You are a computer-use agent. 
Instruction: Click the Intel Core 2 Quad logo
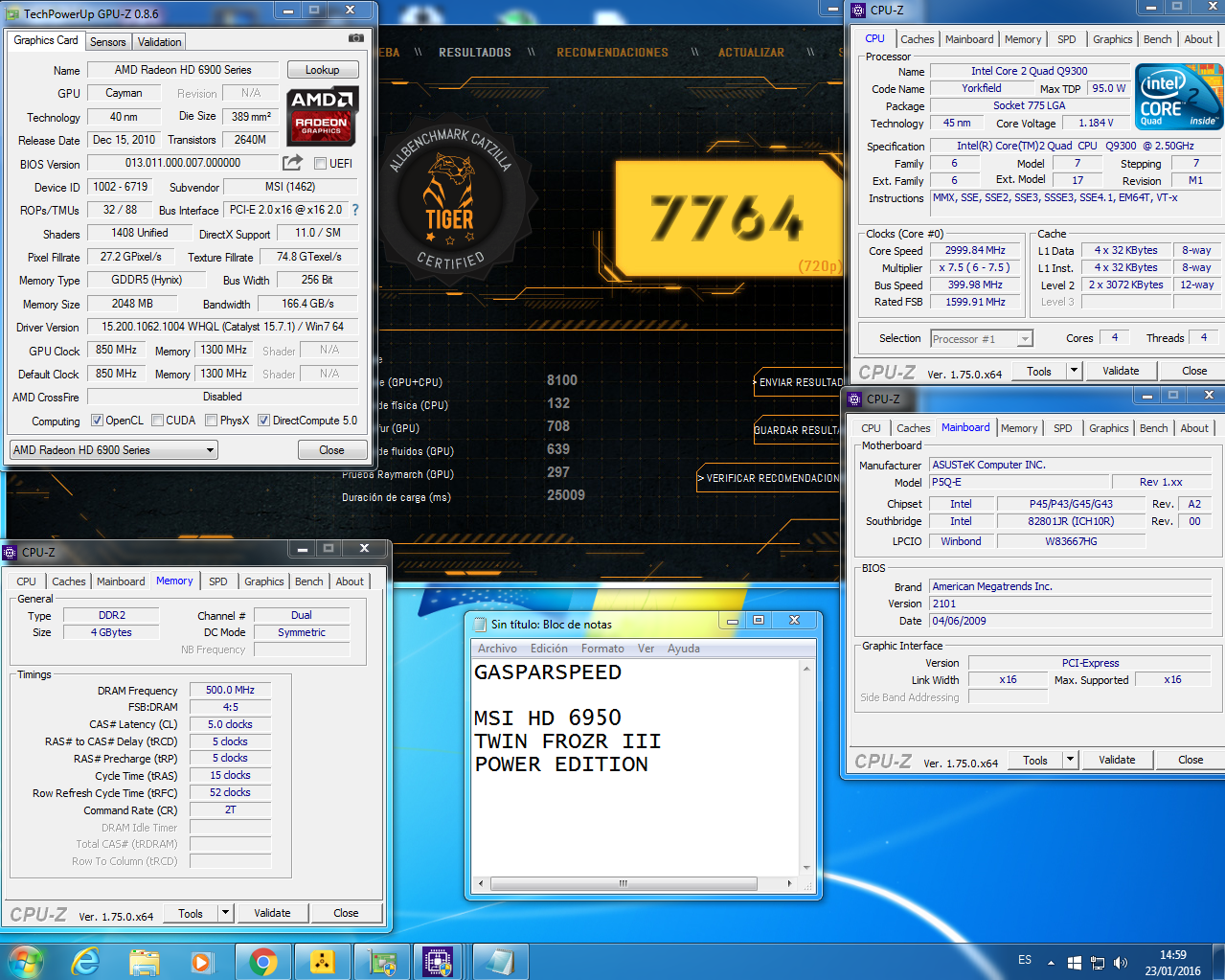tap(1179, 97)
